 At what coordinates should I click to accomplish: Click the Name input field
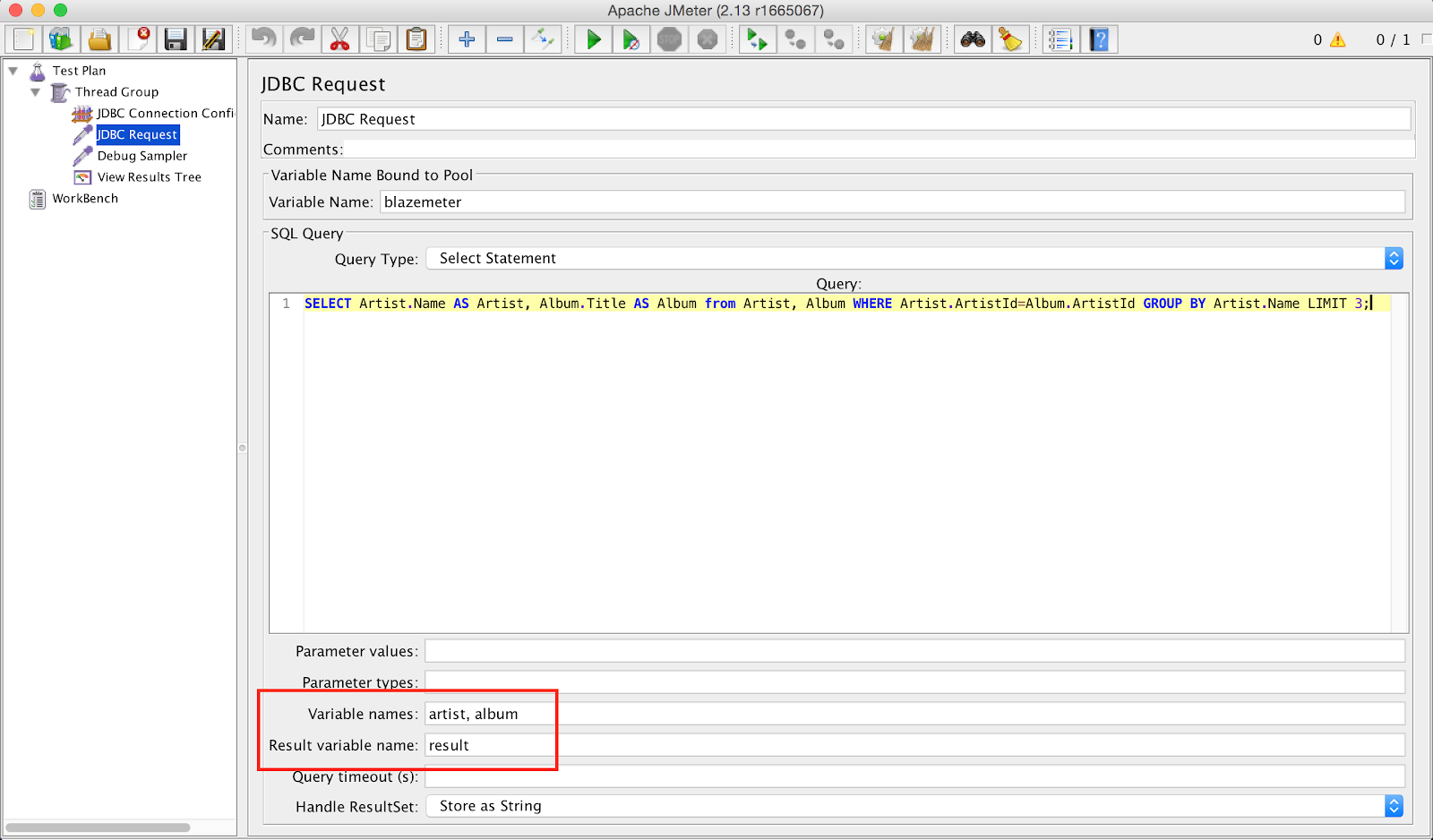864,119
